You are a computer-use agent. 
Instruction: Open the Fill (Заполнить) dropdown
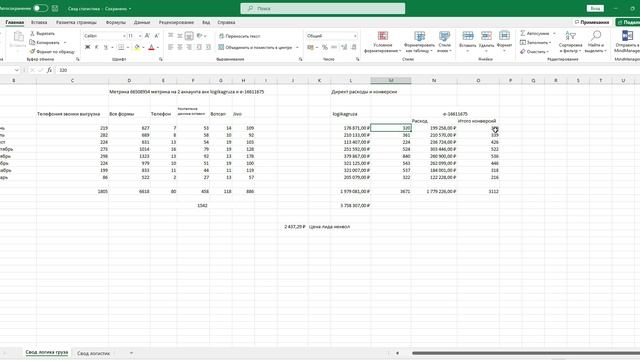(x=536, y=42)
